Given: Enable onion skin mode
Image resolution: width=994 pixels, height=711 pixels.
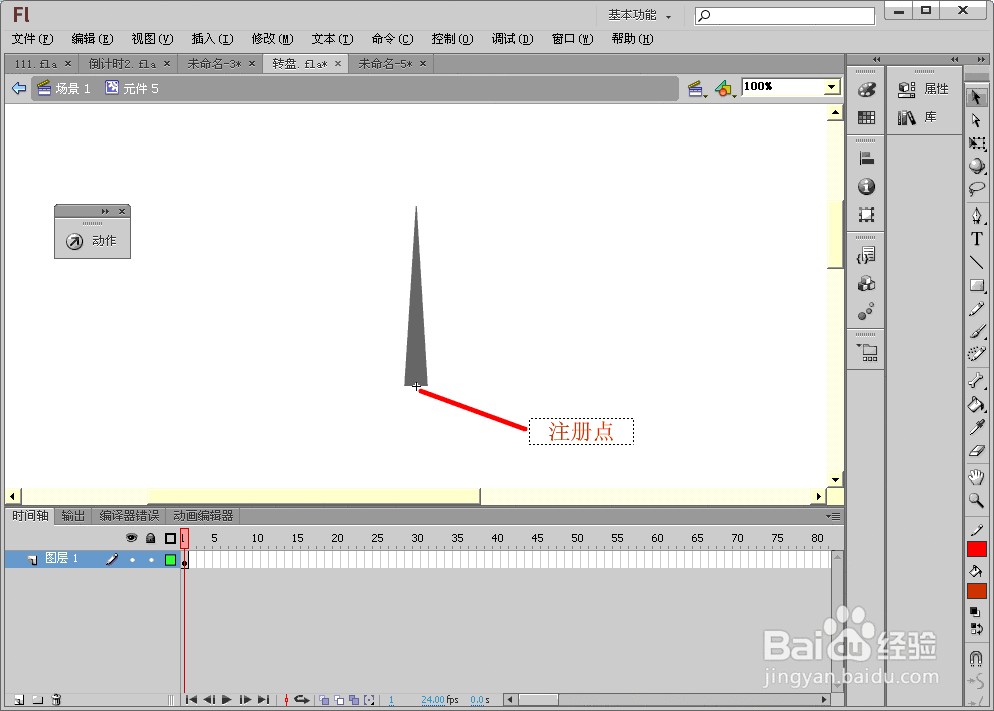Looking at the screenshot, I should pos(322,700).
